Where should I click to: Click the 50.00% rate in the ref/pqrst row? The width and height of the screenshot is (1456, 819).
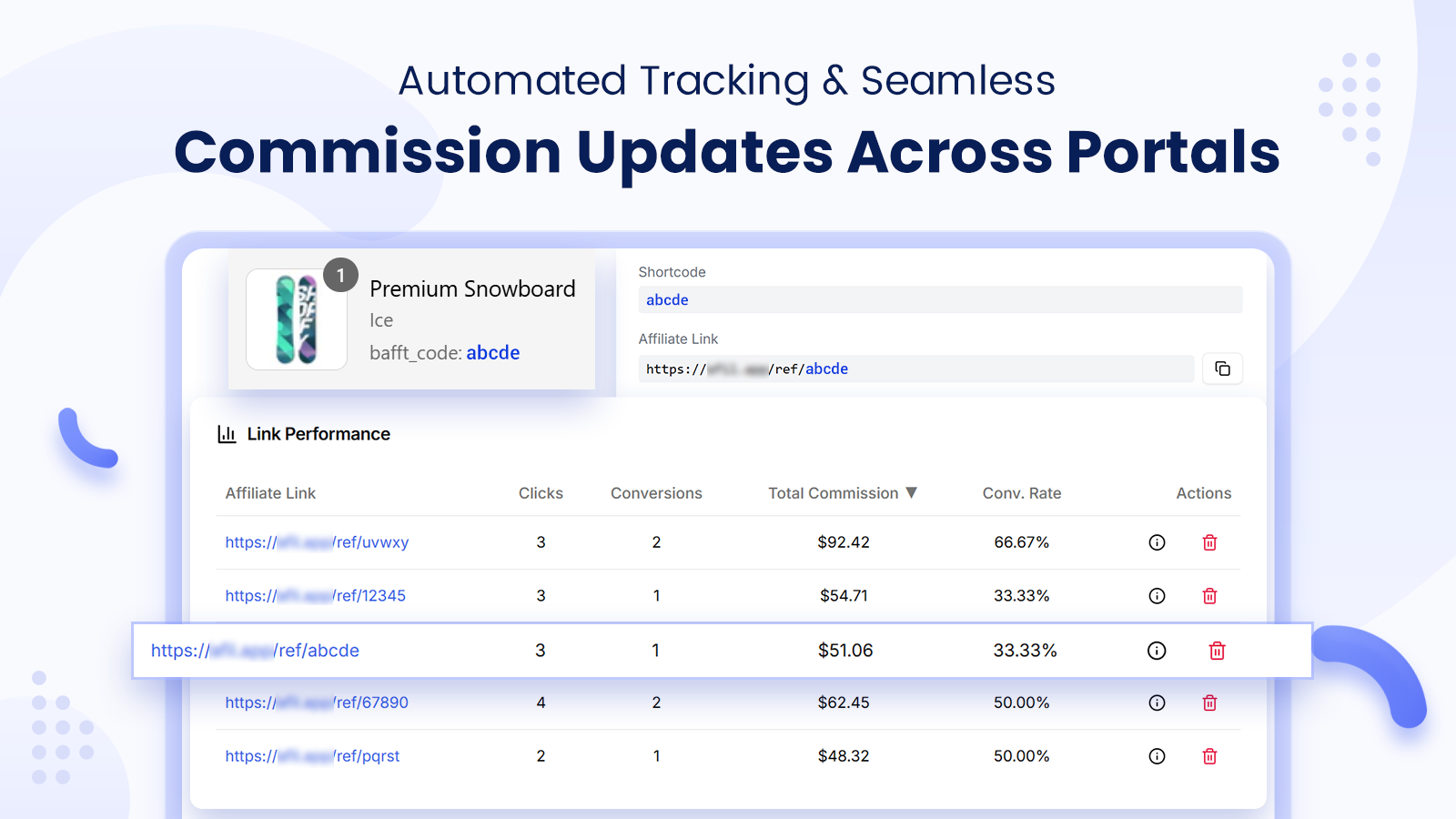[1022, 756]
